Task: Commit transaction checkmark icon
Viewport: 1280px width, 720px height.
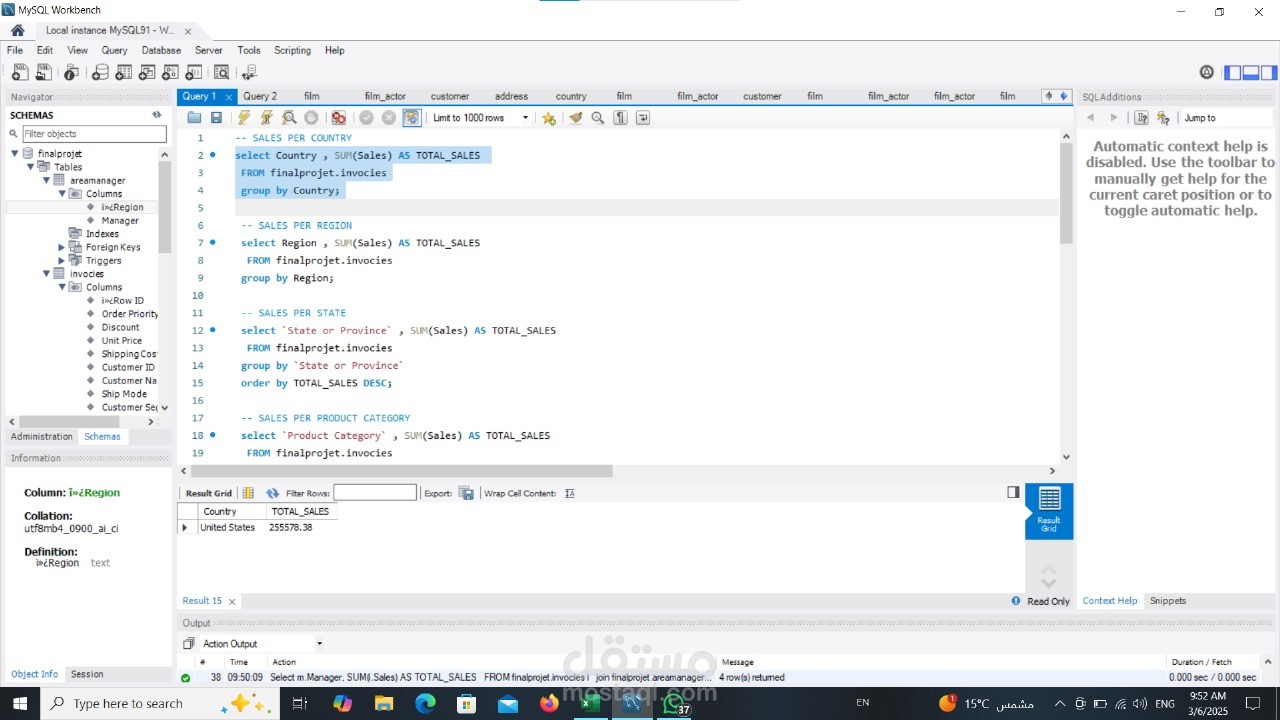Action: [366, 118]
